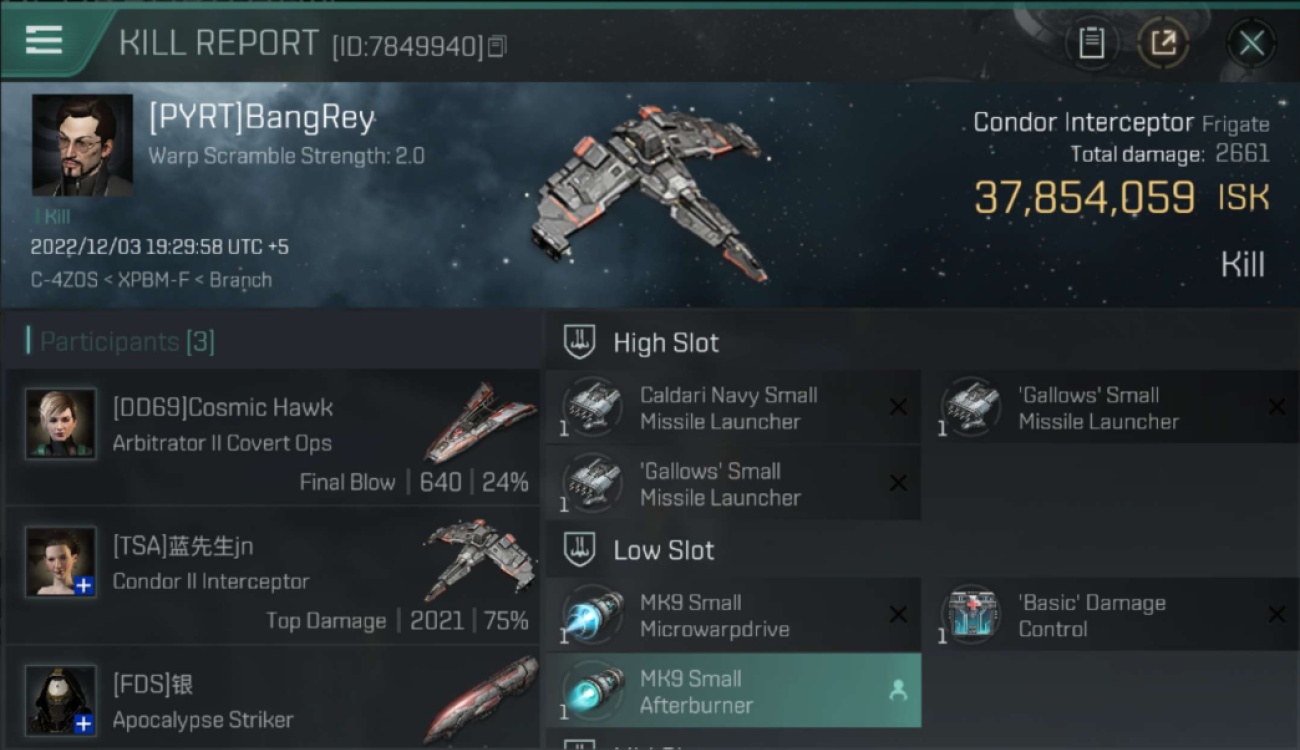Image resolution: width=1300 pixels, height=750 pixels.
Task: Select the 'Basic' Damage Control icon
Action: (x=971, y=615)
